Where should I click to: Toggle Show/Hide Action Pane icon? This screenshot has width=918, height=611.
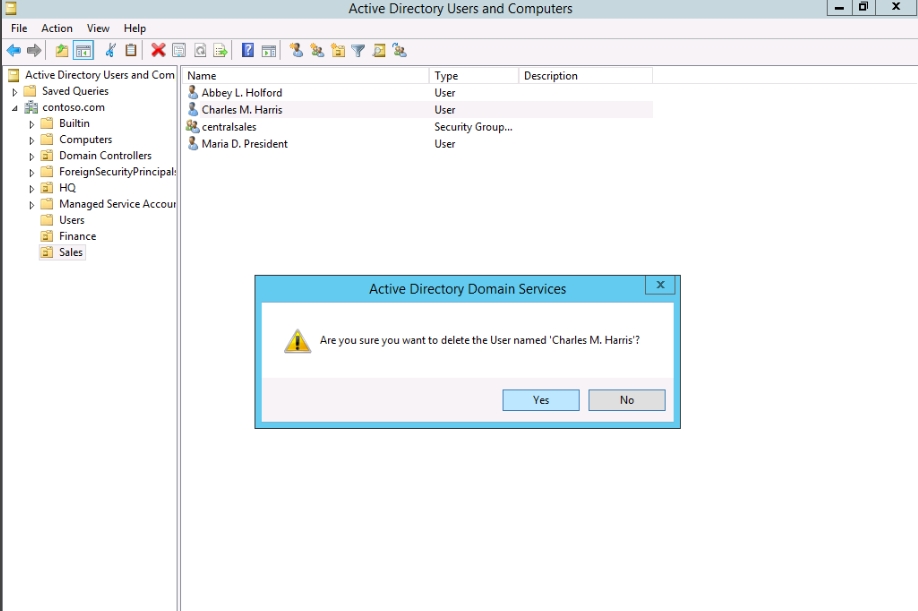tap(269, 51)
